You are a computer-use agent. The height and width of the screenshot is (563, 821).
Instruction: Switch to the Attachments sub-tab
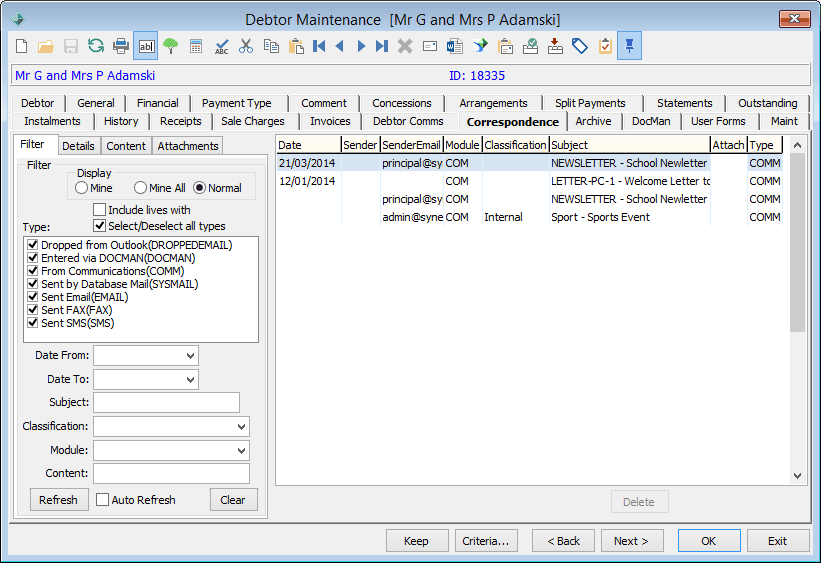(187, 146)
